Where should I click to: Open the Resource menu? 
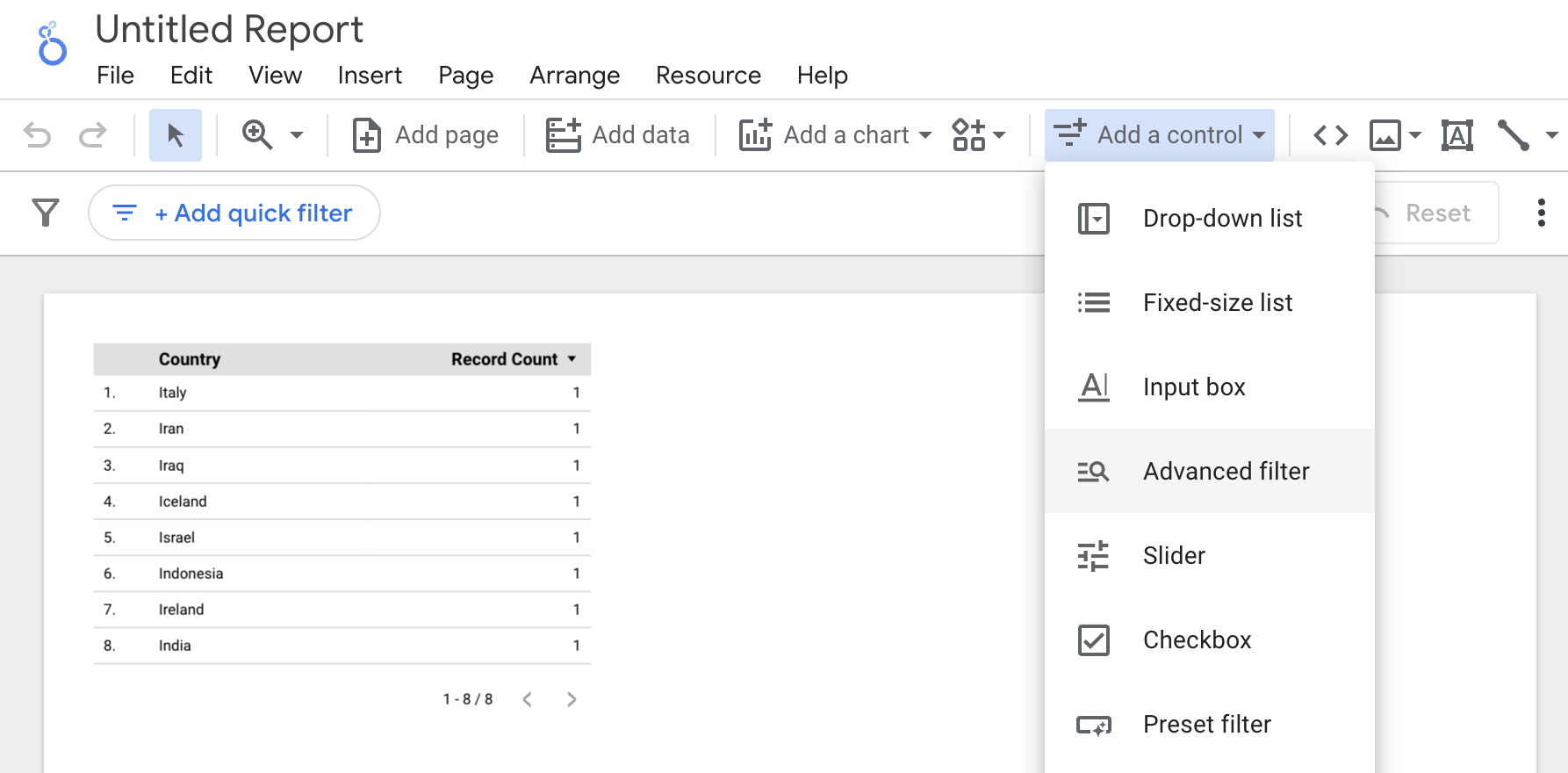point(708,76)
